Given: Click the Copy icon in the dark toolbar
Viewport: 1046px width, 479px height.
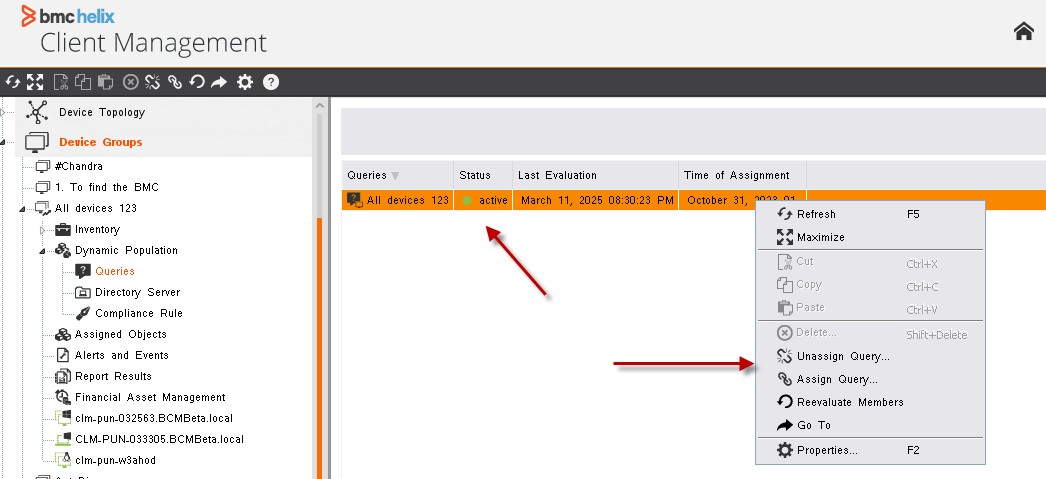Looking at the screenshot, I should pyautogui.click(x=83, y=82).
